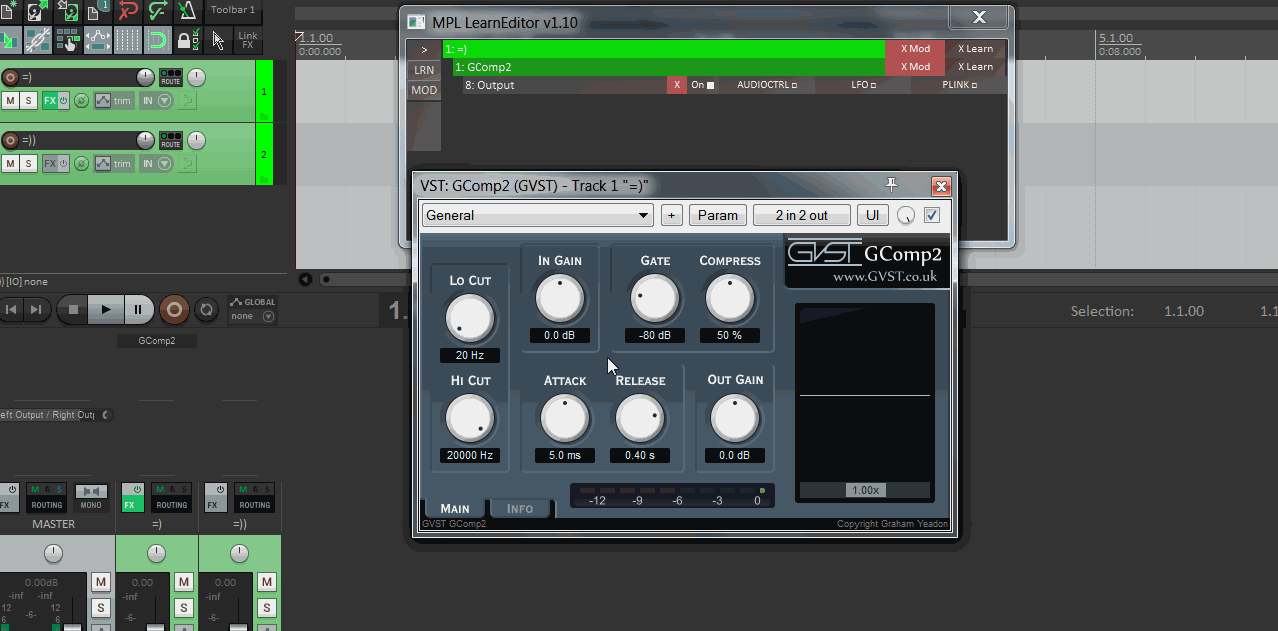
Task: Click the Compress knob in GComp2
Action: click(730, 298)
